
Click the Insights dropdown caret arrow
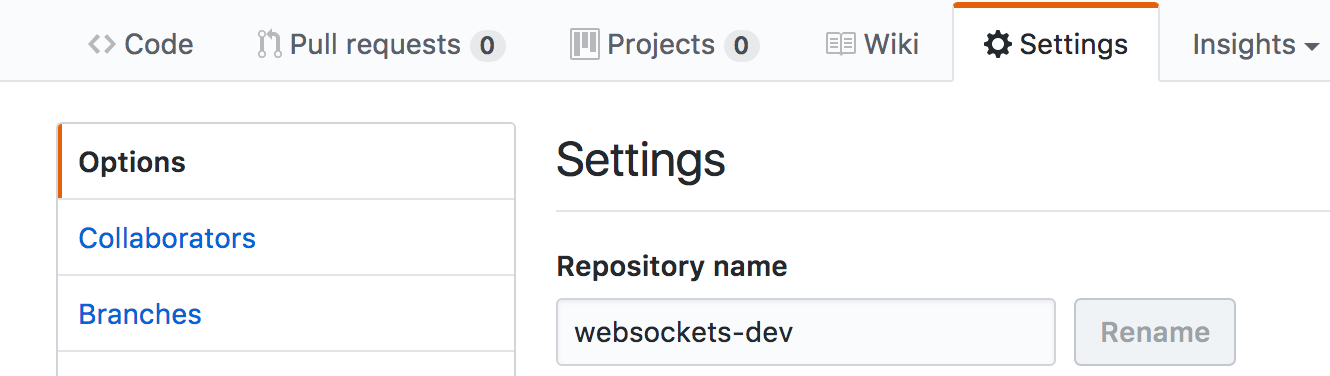(1311, 47)
